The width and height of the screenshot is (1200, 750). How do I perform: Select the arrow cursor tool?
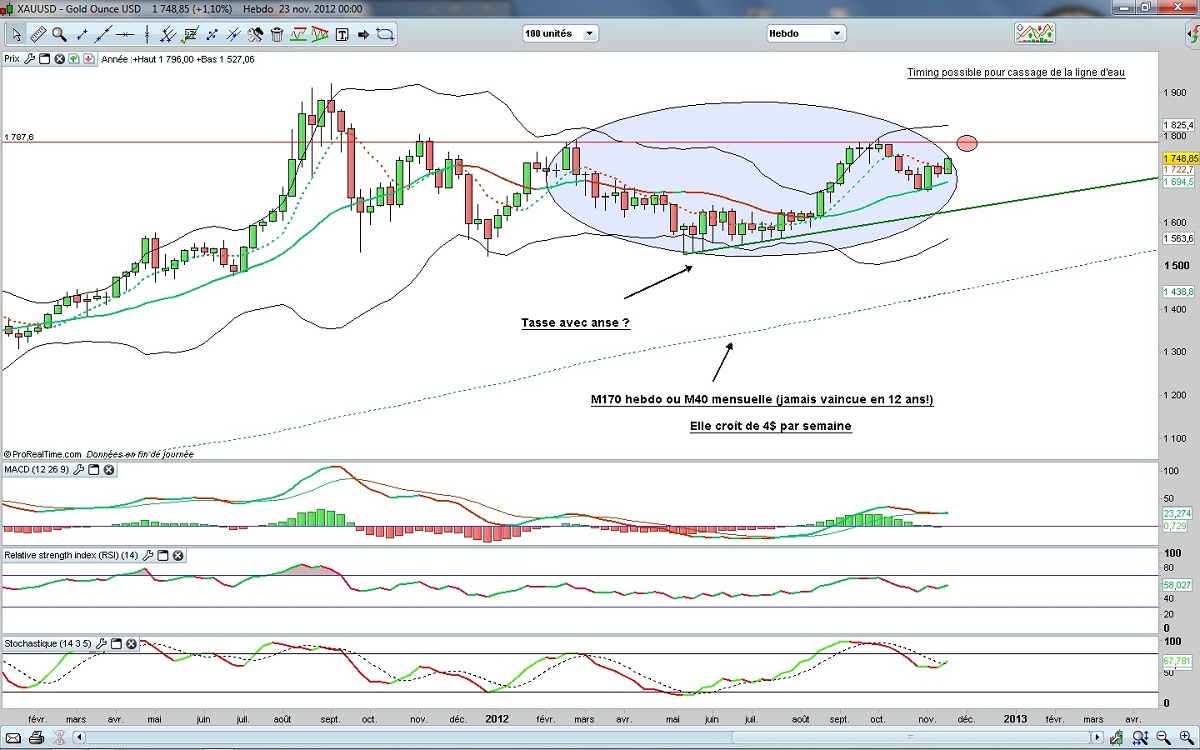tap(16, 34)
